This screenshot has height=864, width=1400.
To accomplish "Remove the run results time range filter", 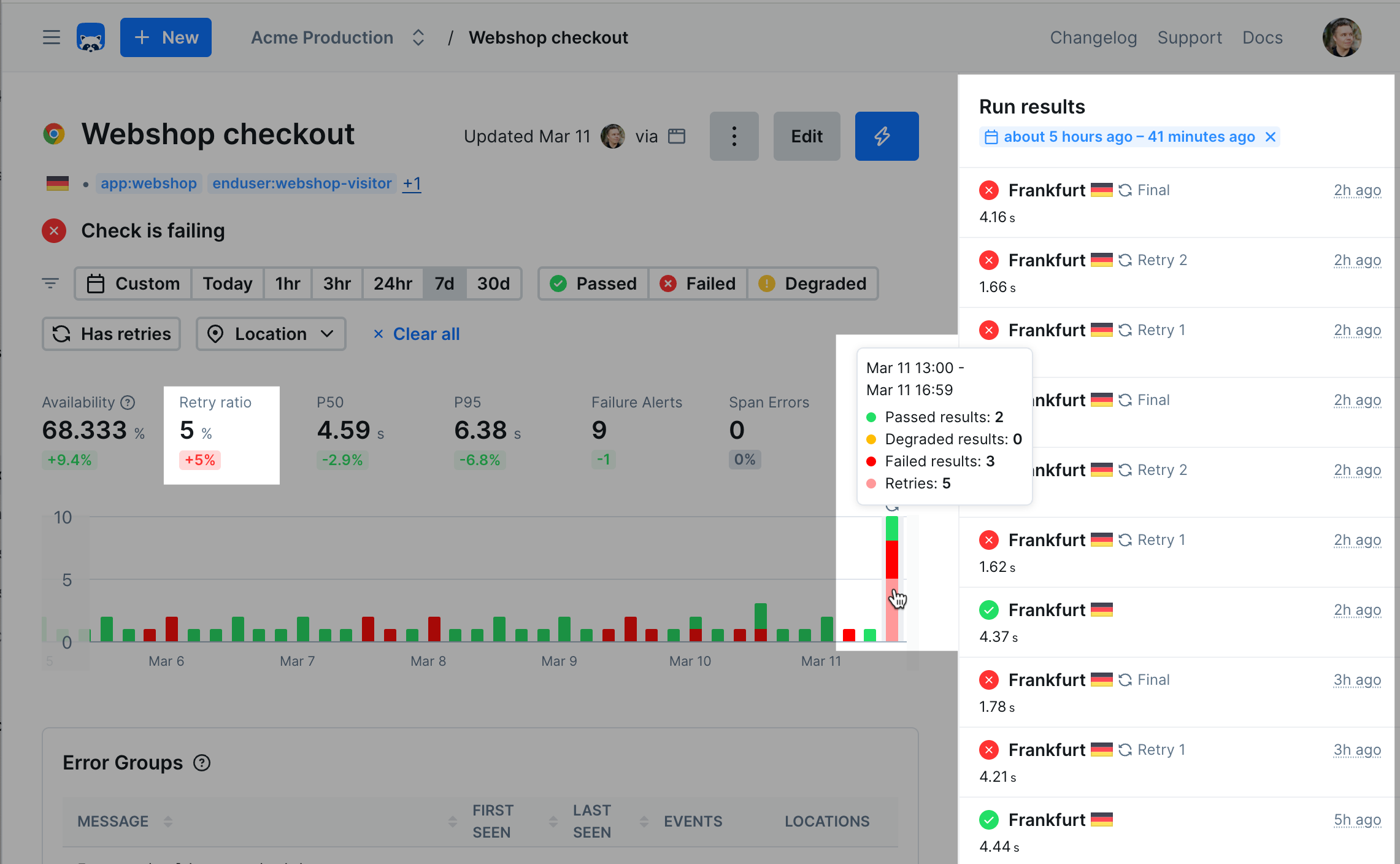I will (1271, 137).
